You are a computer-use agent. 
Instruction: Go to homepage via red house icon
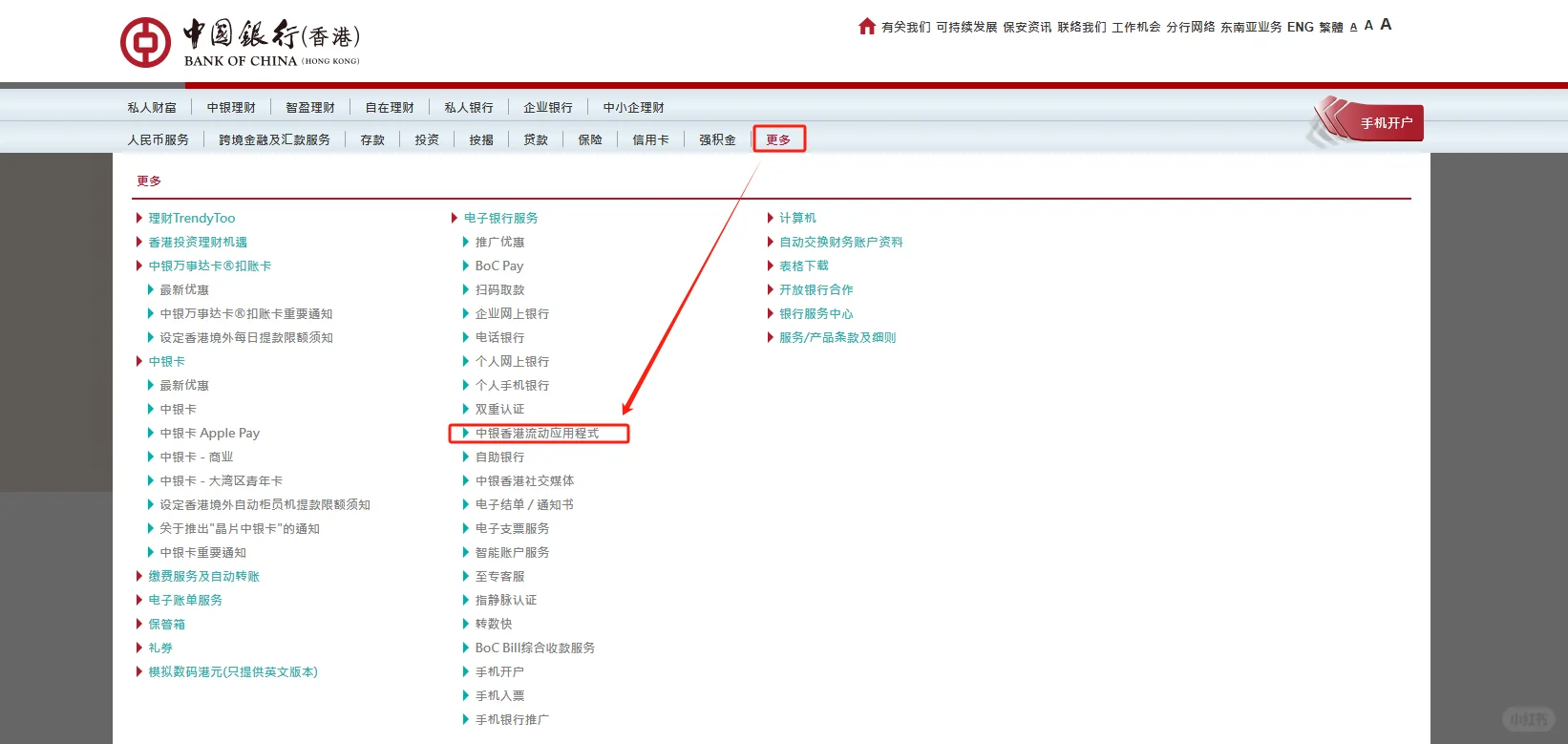(x=867, y=26)
